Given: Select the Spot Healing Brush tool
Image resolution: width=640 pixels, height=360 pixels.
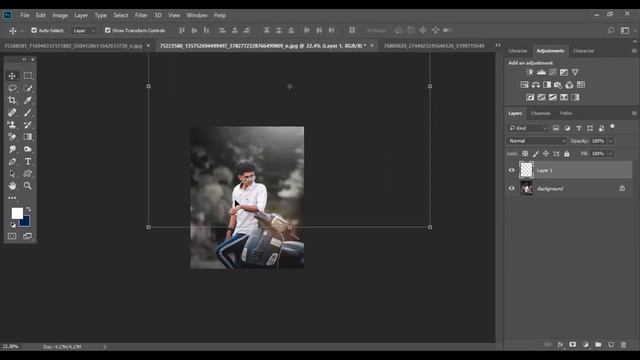Looking at the screenshot, I should (12, 113).
